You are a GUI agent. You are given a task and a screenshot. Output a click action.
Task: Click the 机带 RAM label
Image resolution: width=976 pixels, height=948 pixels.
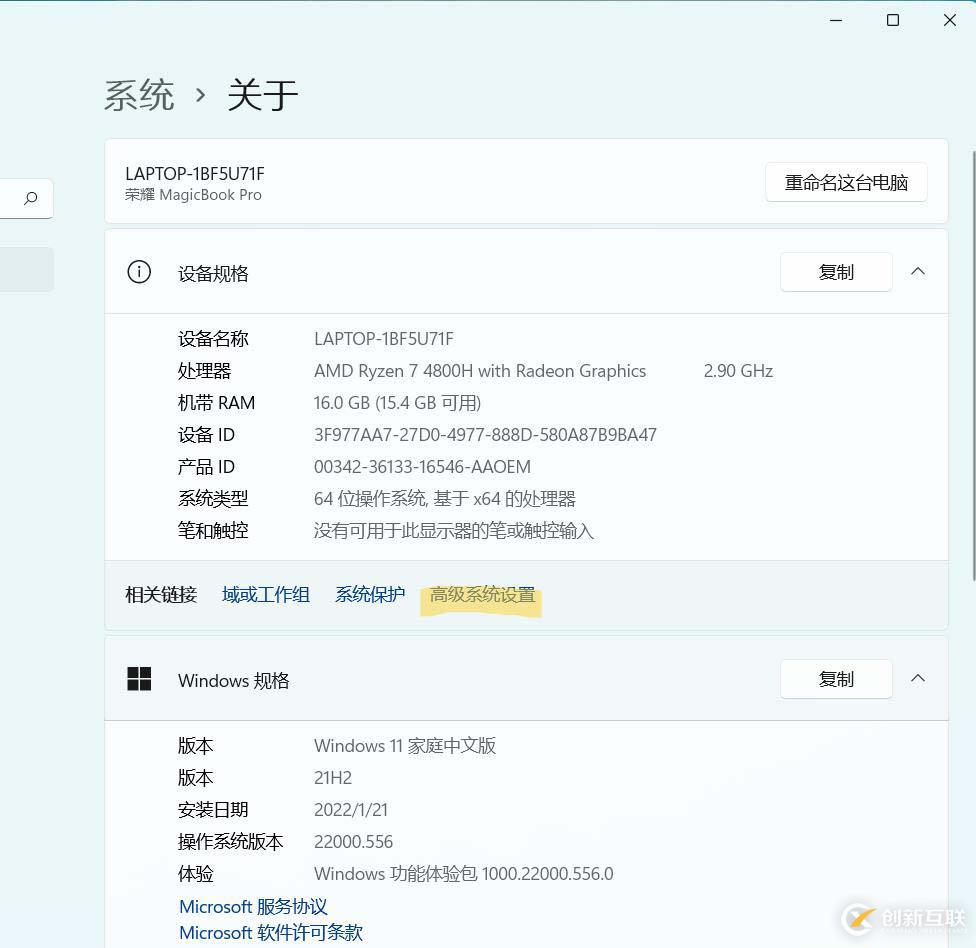[x=216, y=403]
